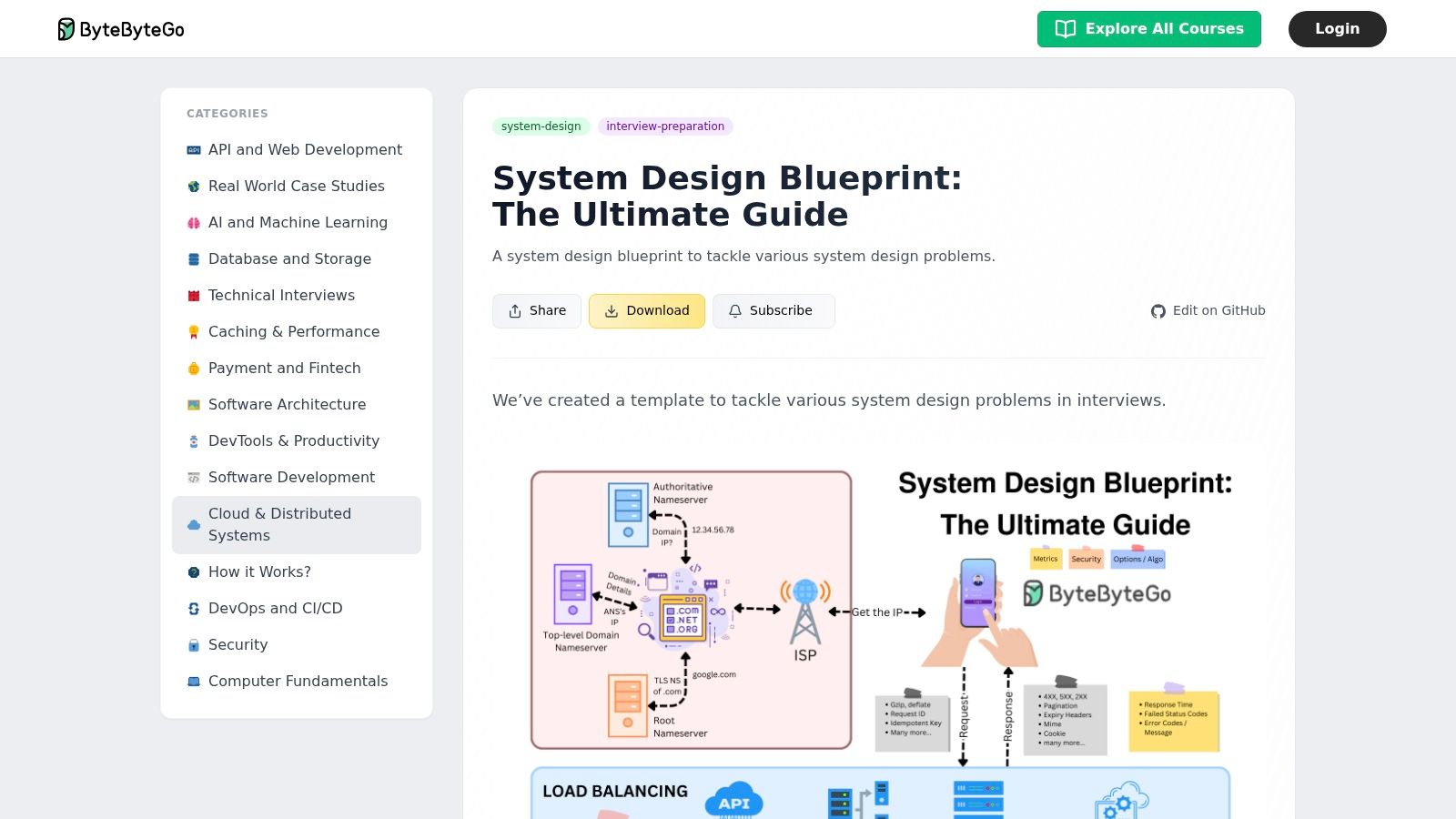
Task: Click the cycle icon for DevOps and CI/CD
Action: (194, 609)
